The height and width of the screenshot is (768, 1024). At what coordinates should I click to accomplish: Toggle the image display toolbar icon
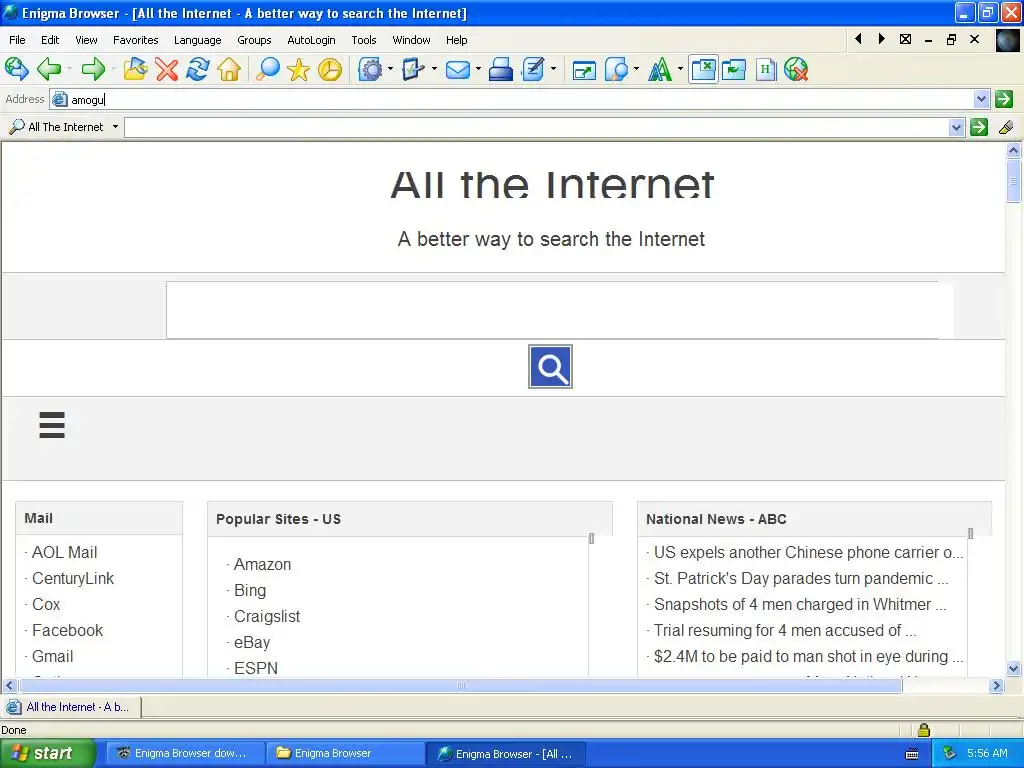pos(734,69)
